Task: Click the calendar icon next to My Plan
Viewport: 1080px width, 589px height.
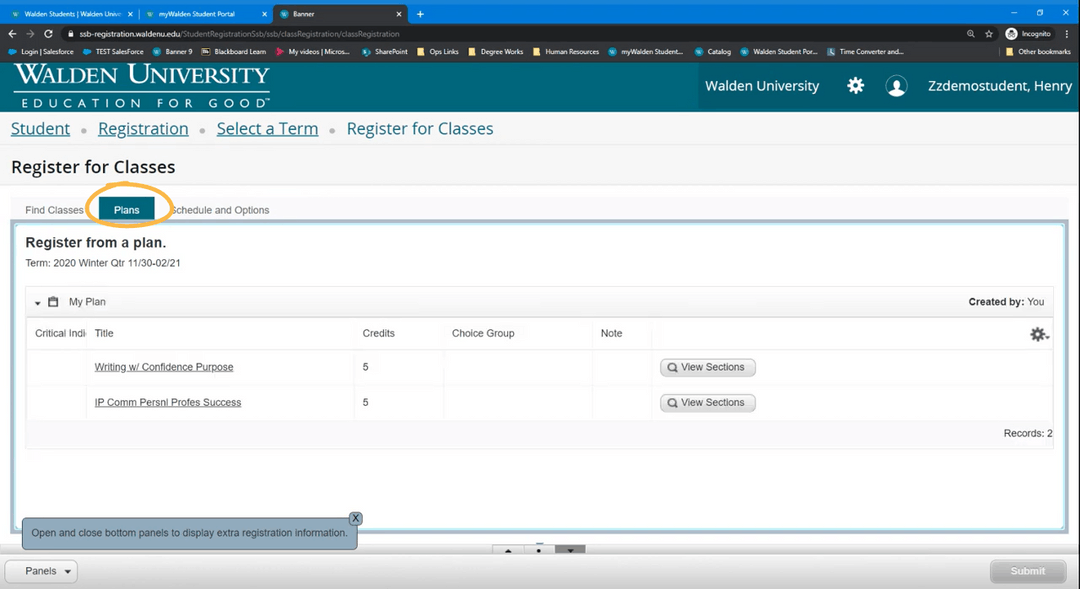Action: 55,301
